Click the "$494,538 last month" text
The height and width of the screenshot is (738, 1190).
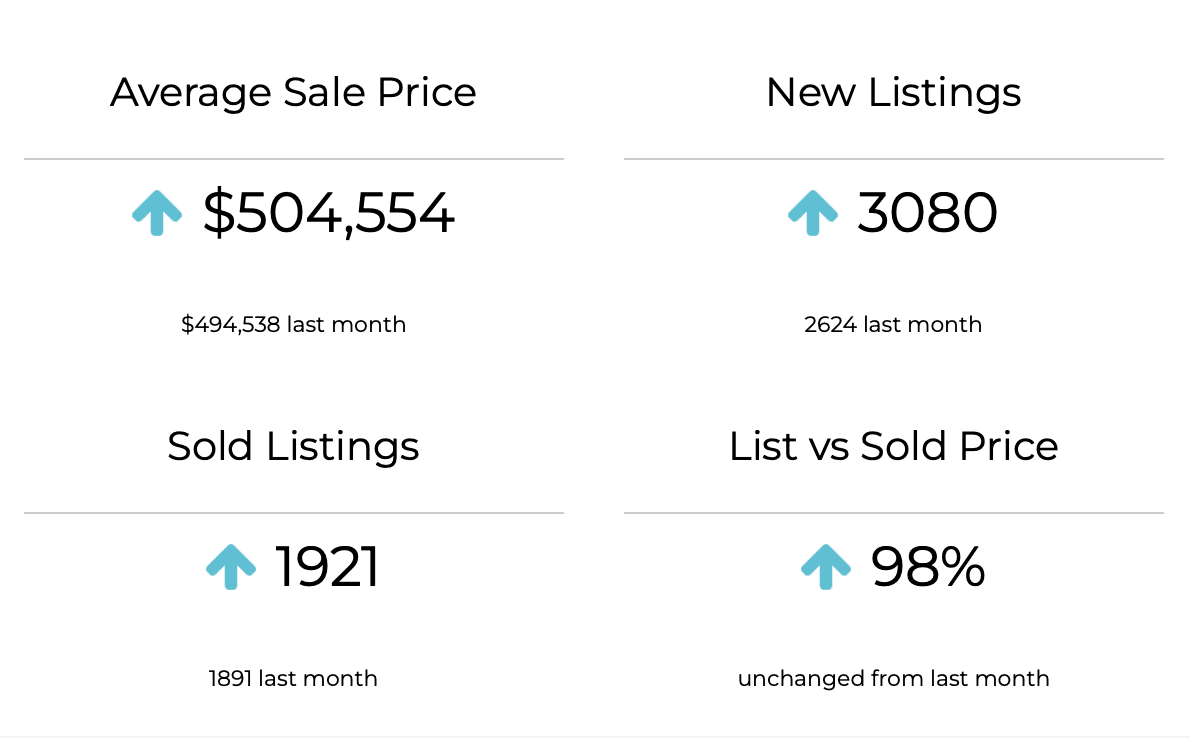coord(293,324)
